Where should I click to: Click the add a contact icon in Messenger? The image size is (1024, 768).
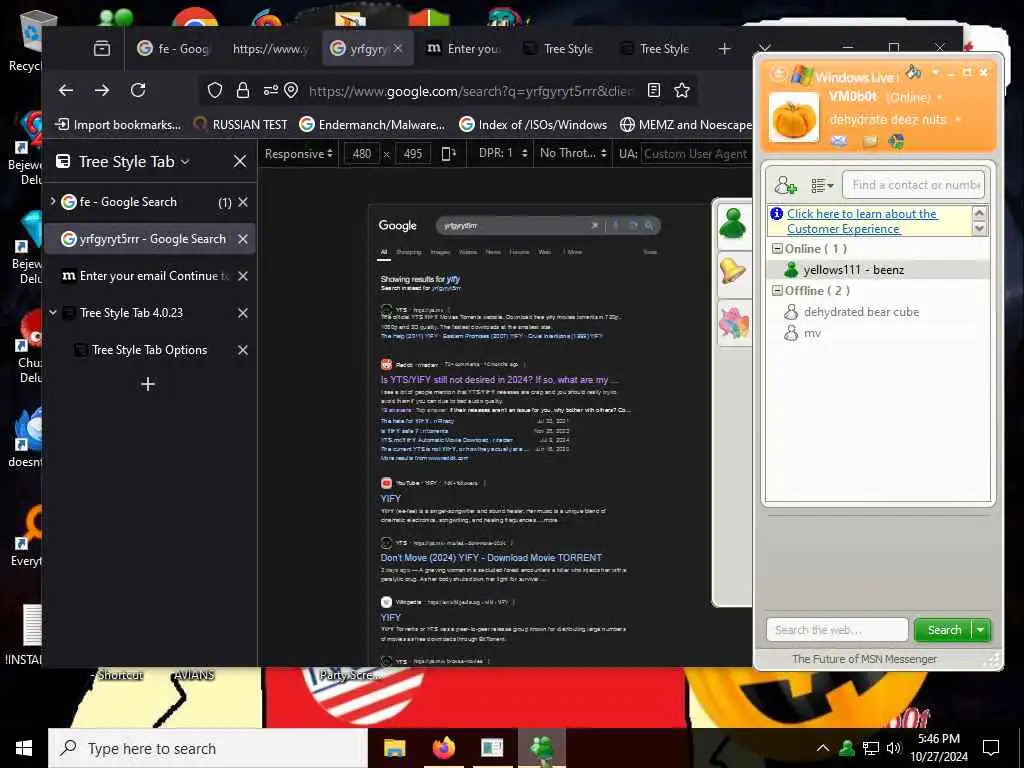[x=785, y=185]
